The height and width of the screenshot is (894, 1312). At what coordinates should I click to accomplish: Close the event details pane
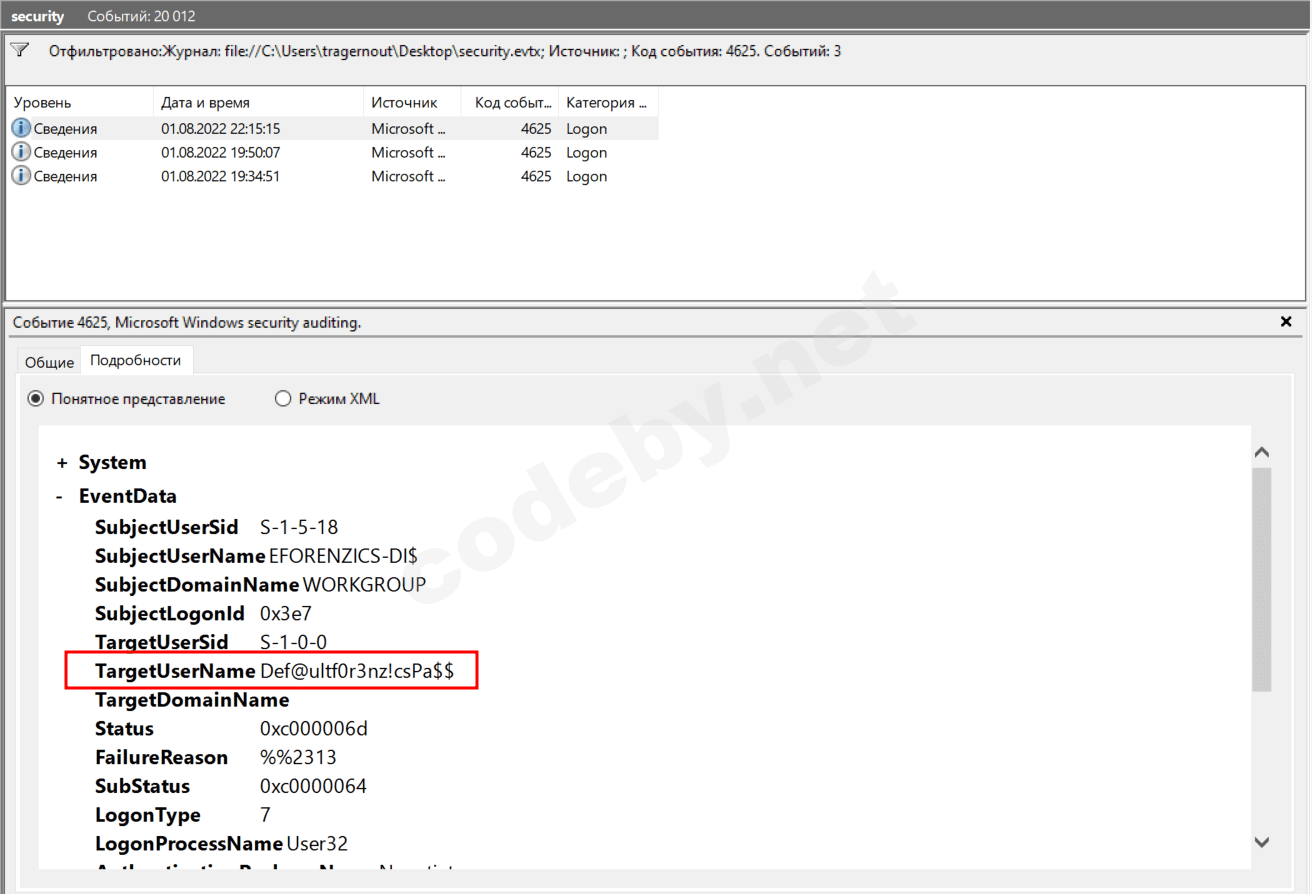point(1286,322)
